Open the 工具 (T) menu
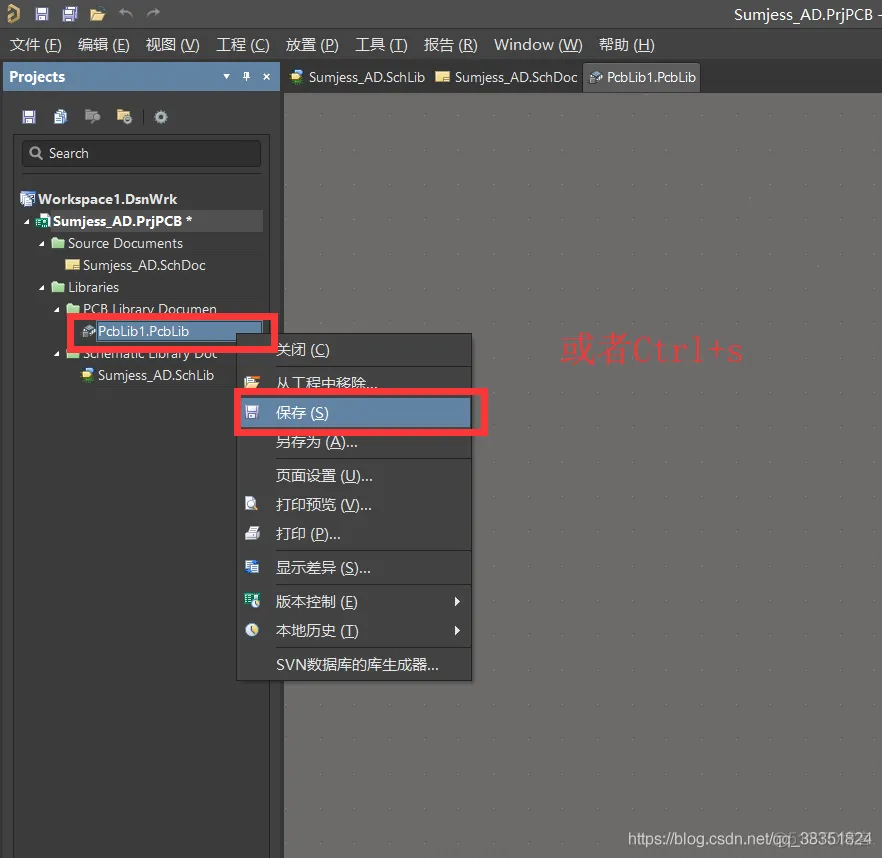The width and height of the screenshot is (882, 858). [381, 45]
